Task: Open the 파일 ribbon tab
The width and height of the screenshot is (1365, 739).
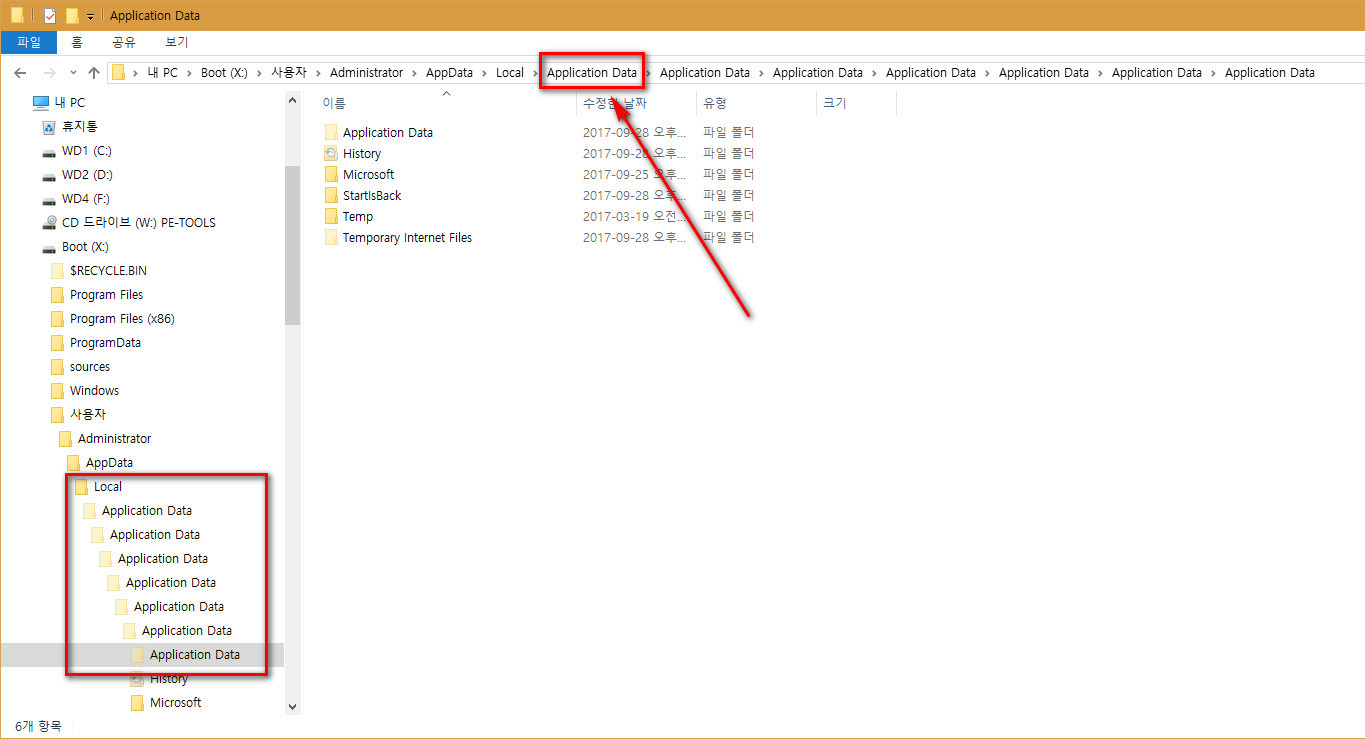Action: [29, 43]
